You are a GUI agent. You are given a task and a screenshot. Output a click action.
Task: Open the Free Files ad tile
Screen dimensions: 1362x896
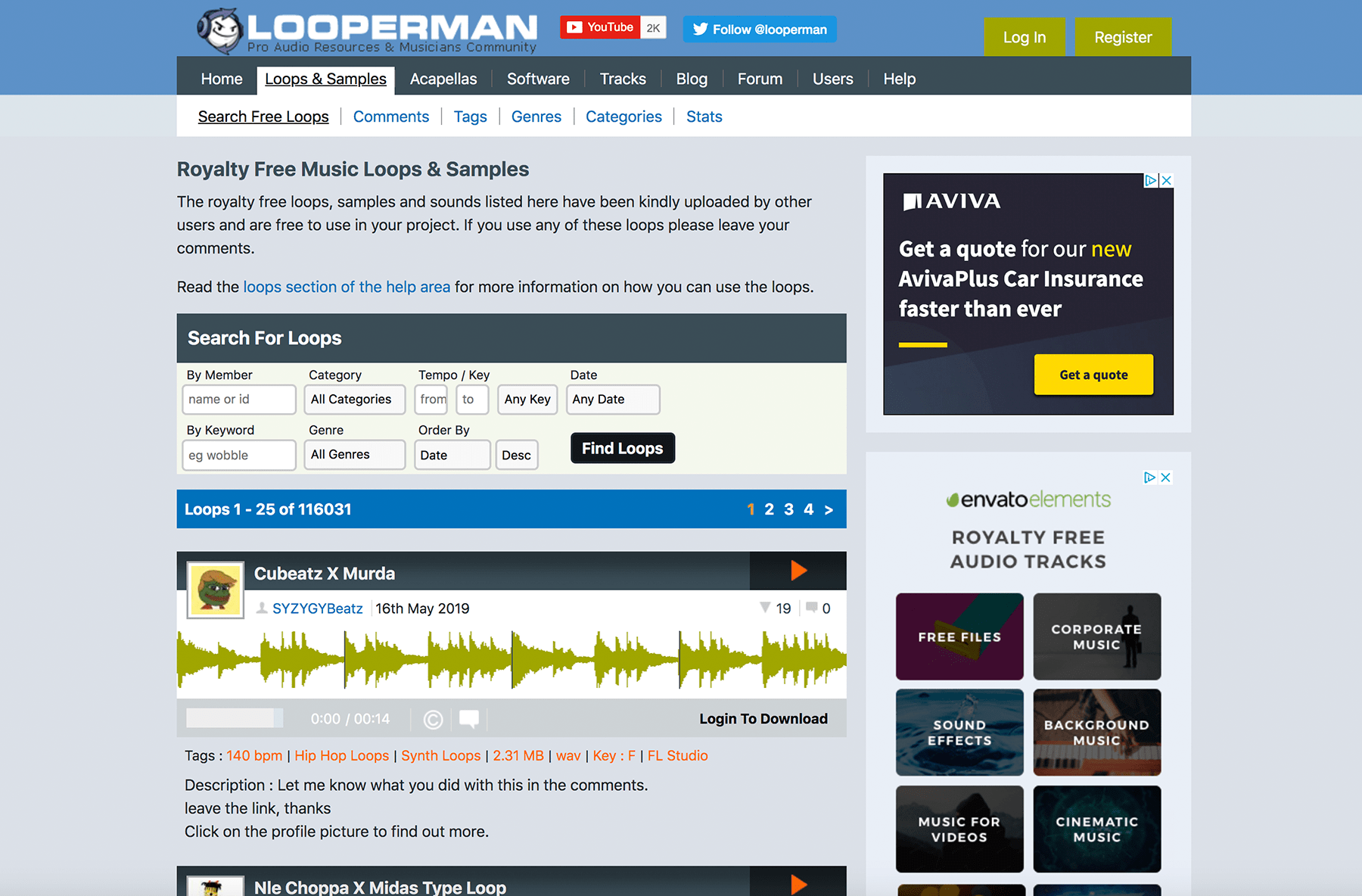click(x=959, y=636)
